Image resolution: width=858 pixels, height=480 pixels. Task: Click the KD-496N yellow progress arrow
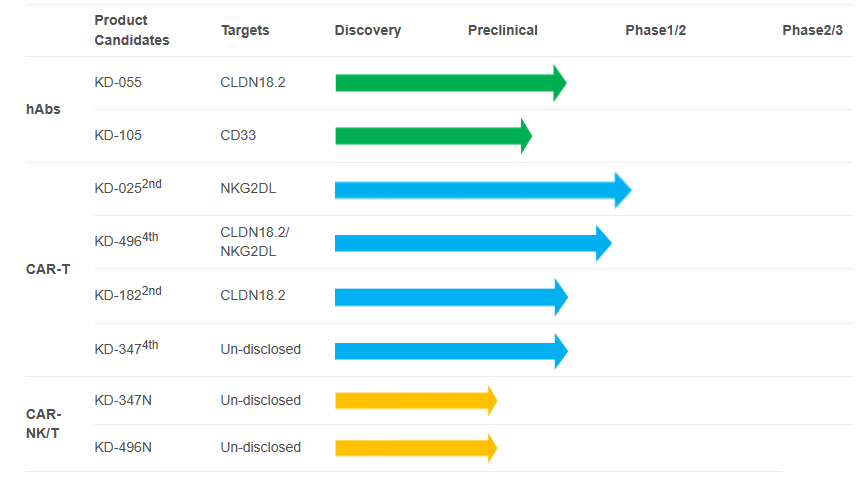(415, 447)
